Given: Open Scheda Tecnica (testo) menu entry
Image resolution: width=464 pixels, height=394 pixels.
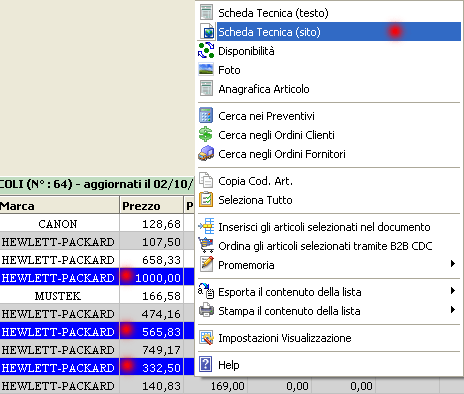Looking at the screenshot, I should [x=329, y=13].
